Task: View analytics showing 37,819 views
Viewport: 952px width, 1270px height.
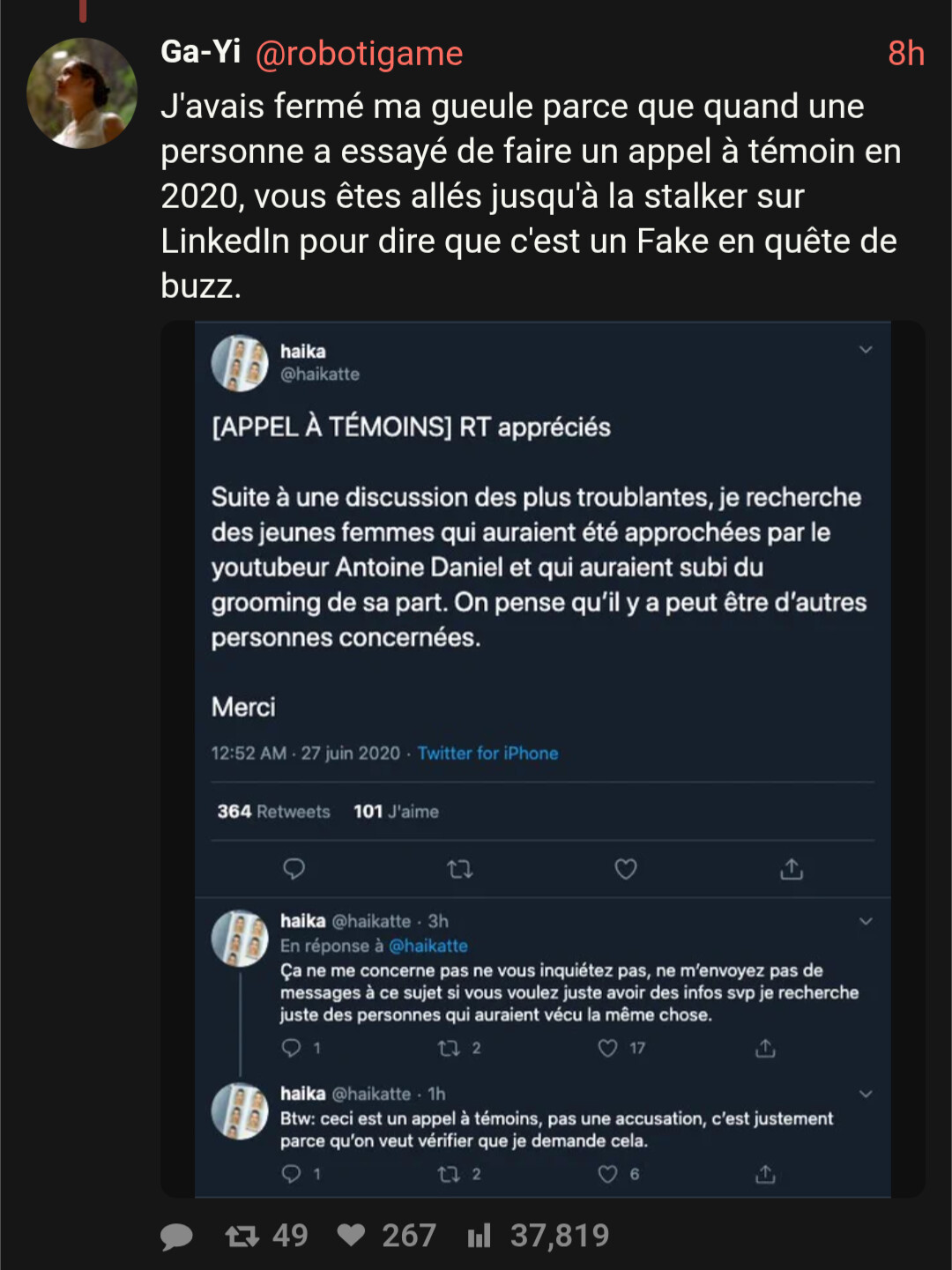Action: 480,1236
